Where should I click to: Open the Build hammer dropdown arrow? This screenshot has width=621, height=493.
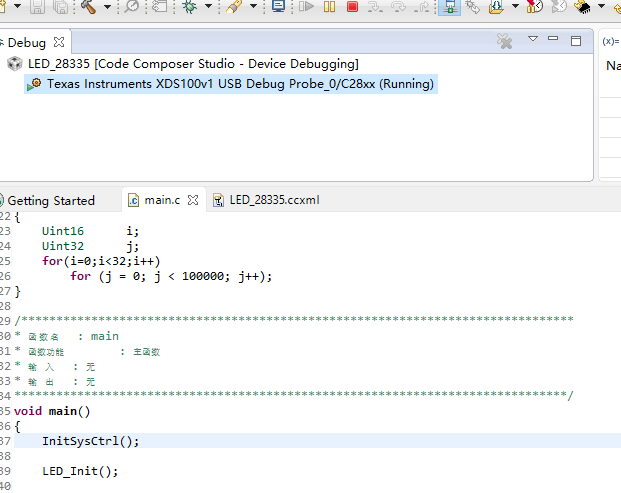[x=107, y=6]
